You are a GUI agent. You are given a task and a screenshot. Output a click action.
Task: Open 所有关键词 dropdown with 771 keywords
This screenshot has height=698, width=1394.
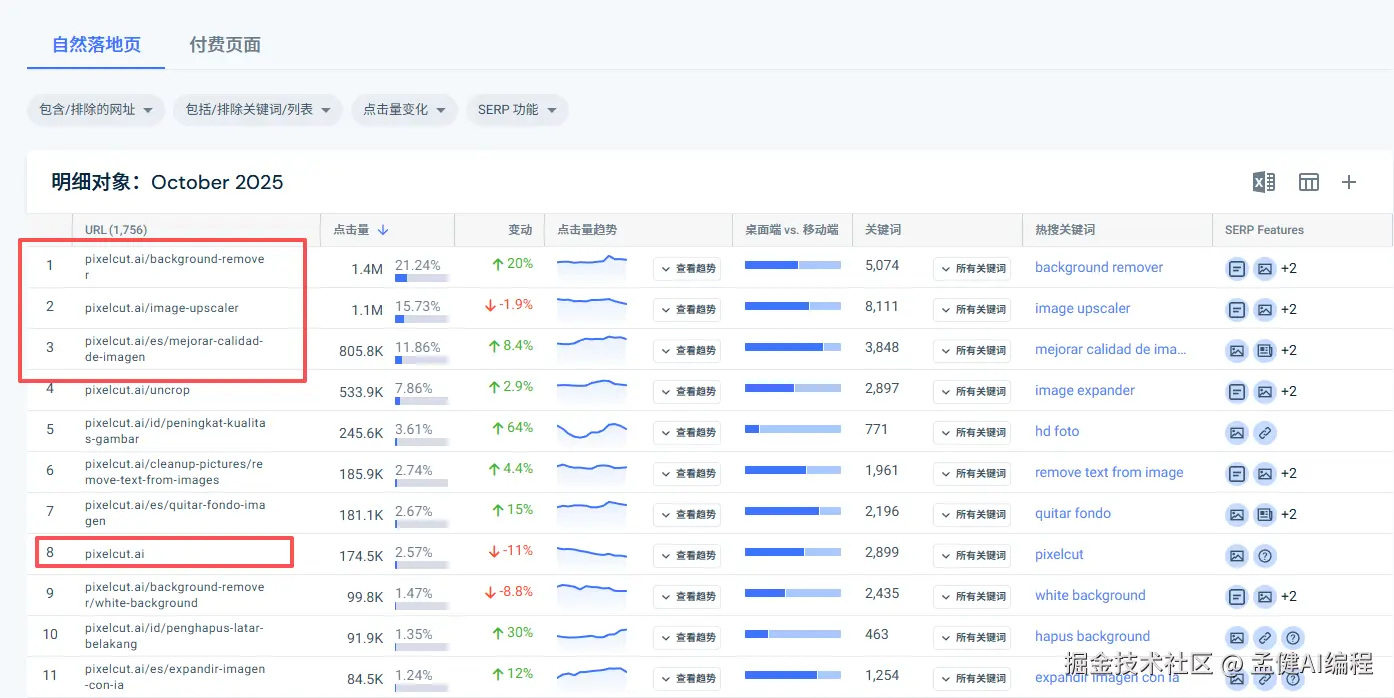(x=972, y=432)
